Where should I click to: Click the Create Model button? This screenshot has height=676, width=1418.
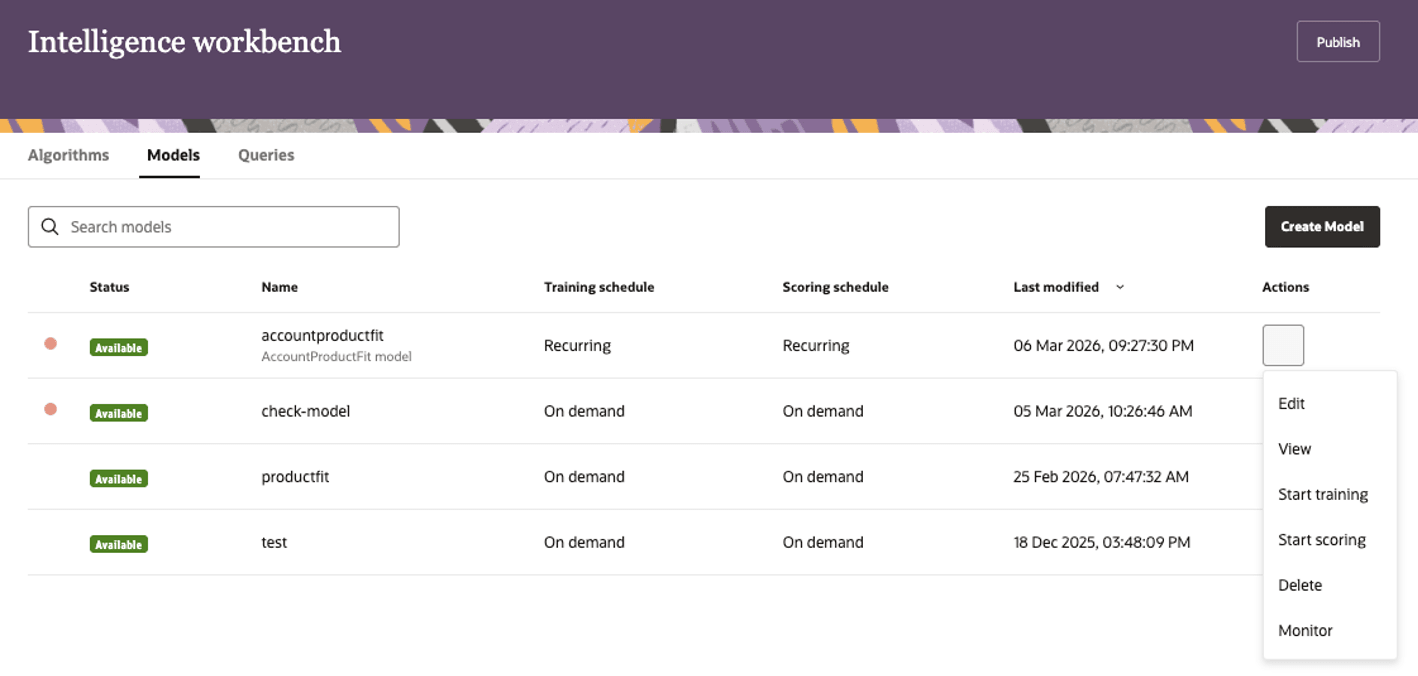coord(1322,227)
